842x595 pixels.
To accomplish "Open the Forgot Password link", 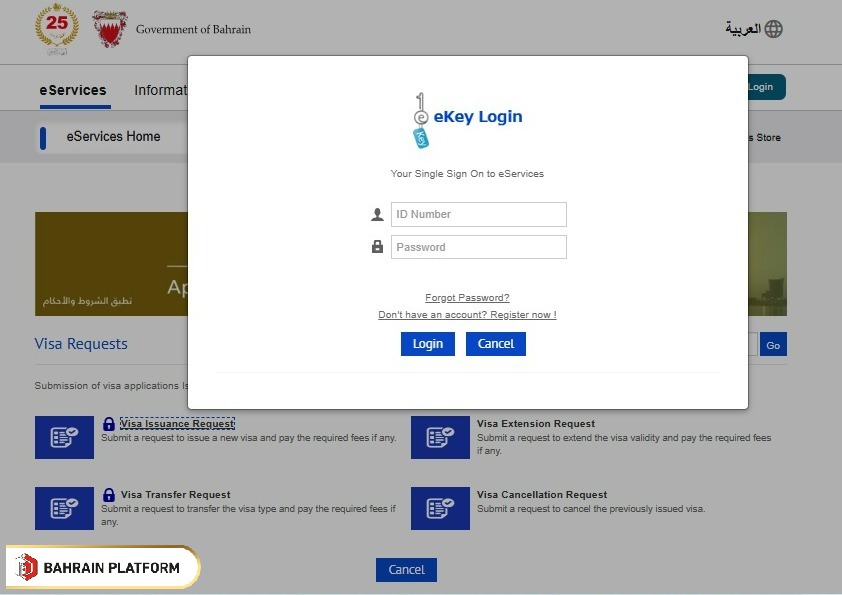I will 467,298.
